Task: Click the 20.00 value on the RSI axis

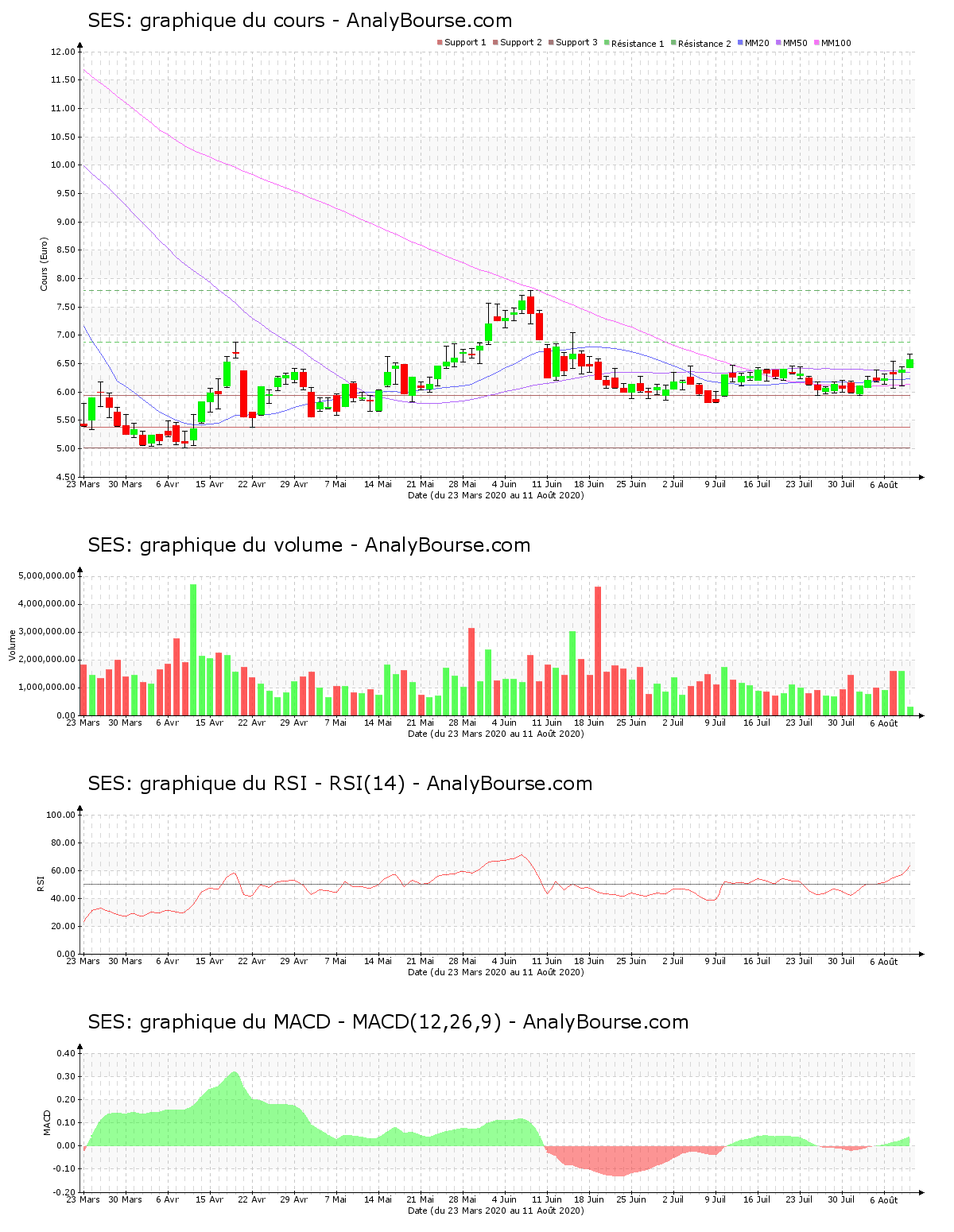Action: click(x=63, y=926)
